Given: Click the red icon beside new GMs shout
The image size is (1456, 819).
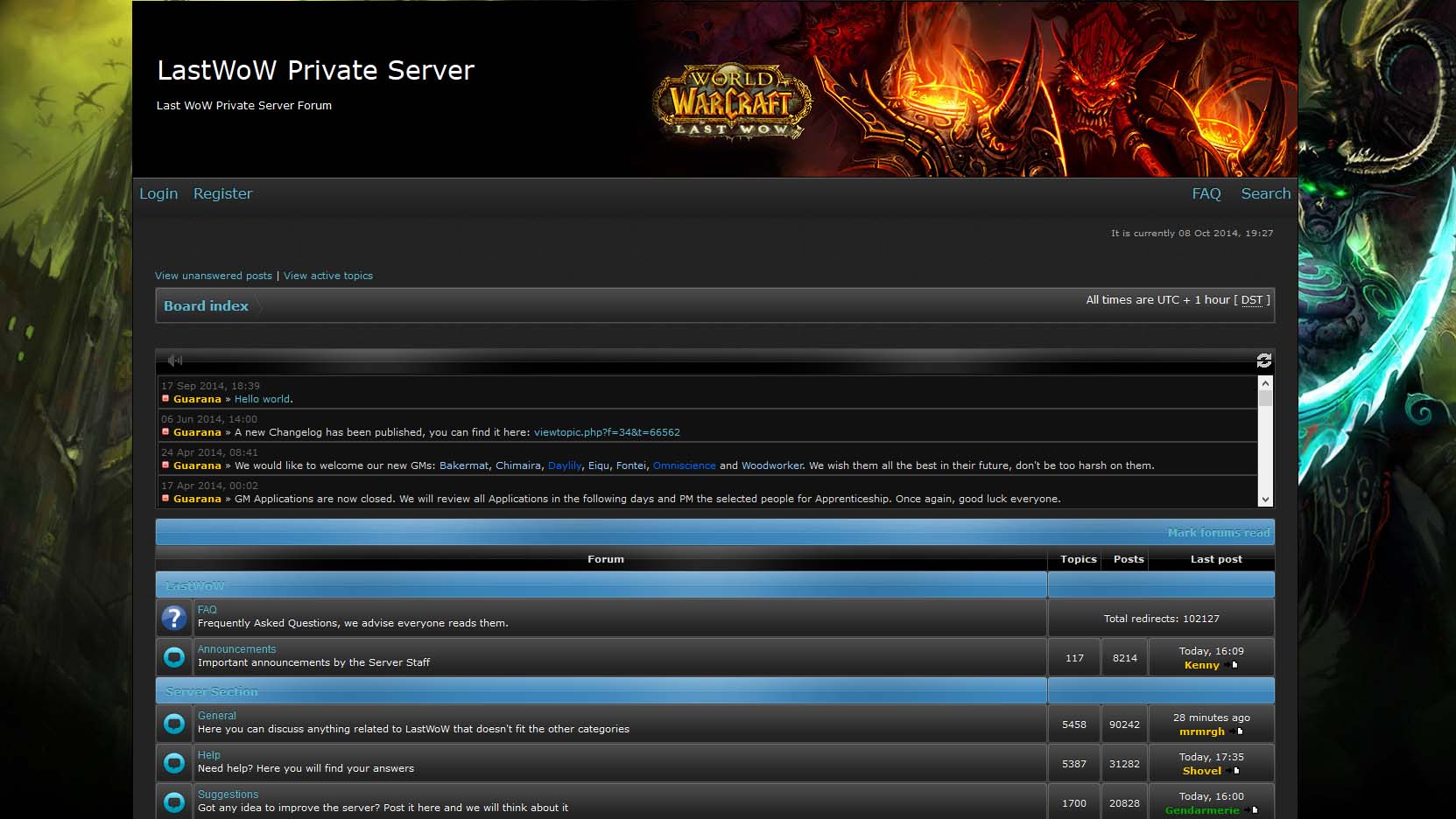Looking at the screenshot, I should point(165,465).
